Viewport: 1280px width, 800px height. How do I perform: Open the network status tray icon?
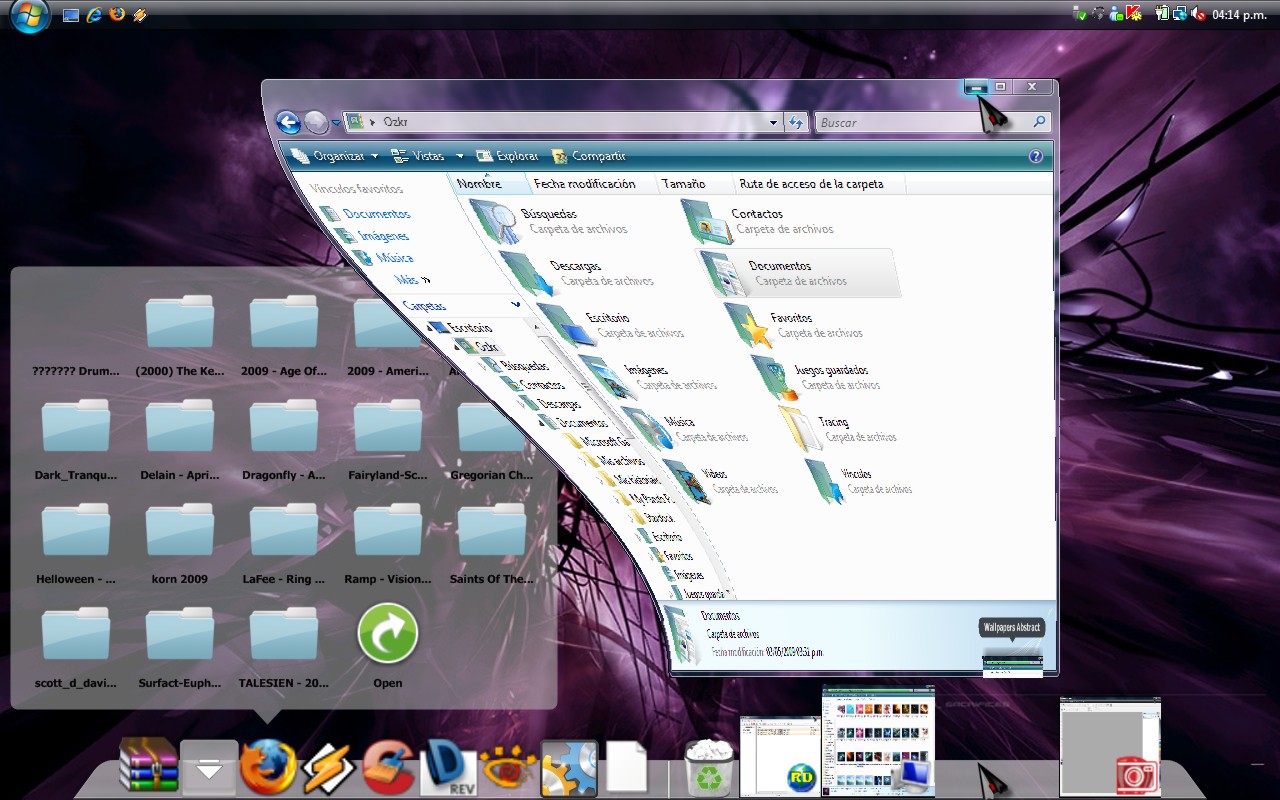point(1180,14)
